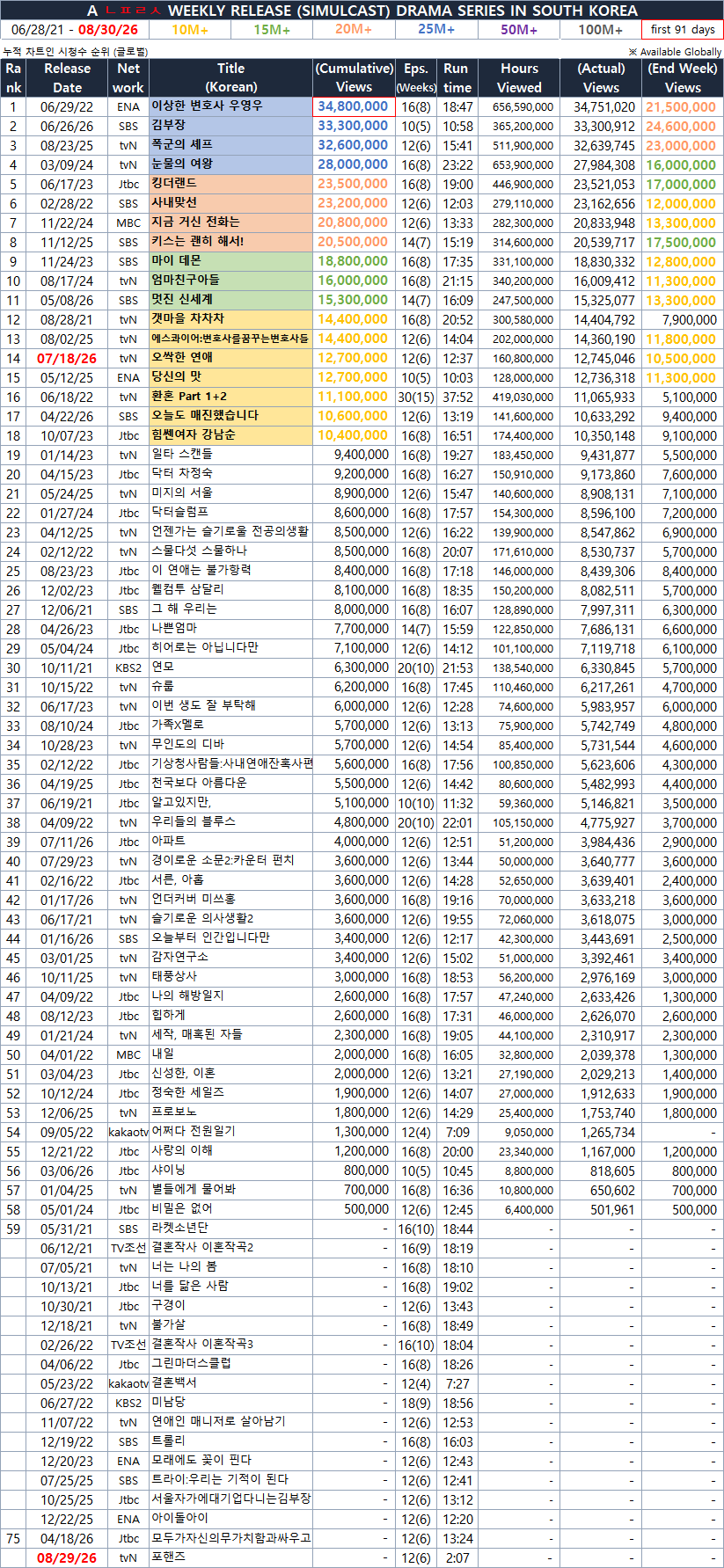
Task: Select the title 눈물의 여왕
Action: coord(182,164)
